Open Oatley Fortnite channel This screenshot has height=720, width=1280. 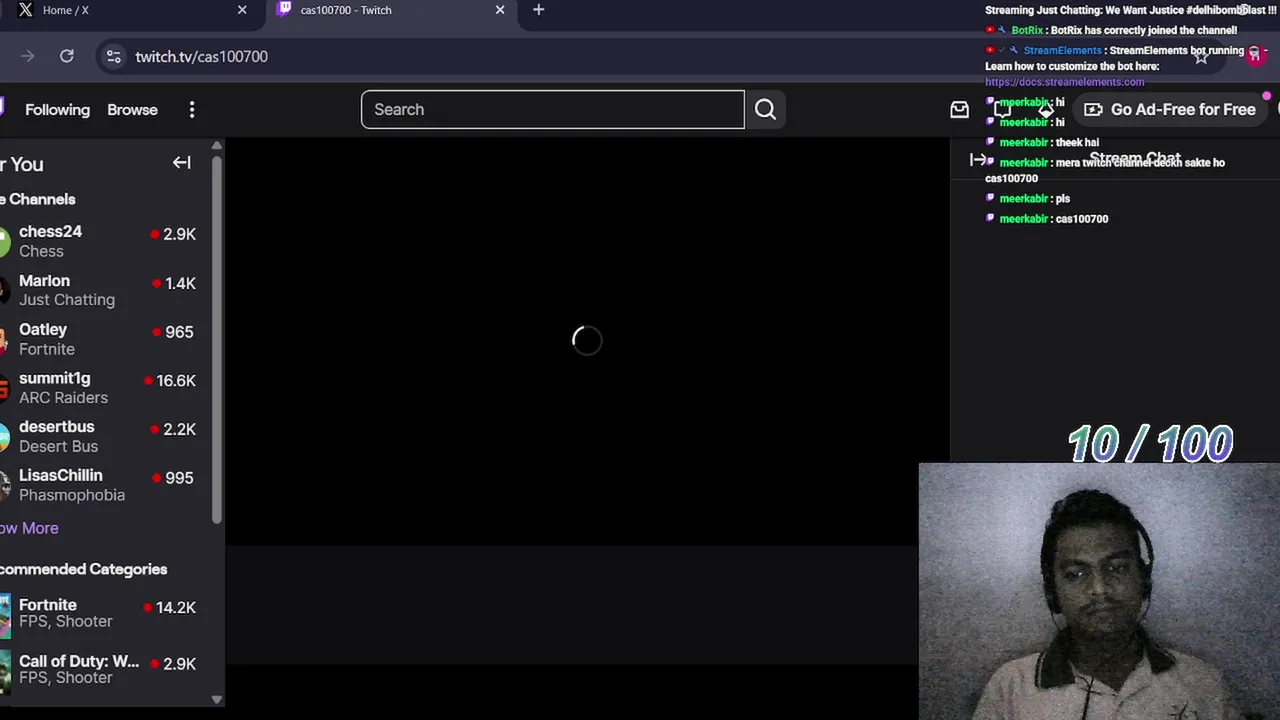click(107, 339)
